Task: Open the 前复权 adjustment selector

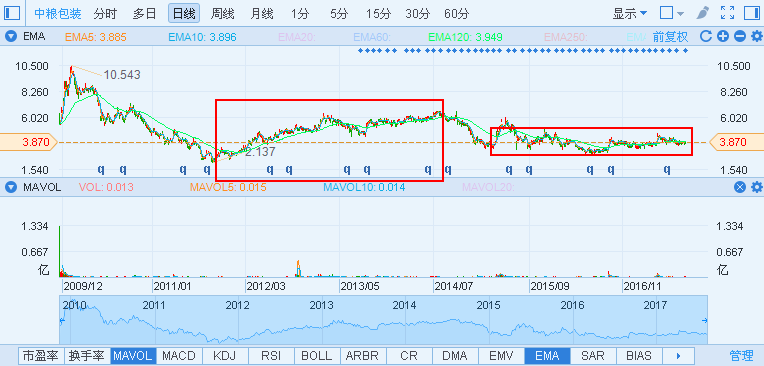Action: [670, 37]
